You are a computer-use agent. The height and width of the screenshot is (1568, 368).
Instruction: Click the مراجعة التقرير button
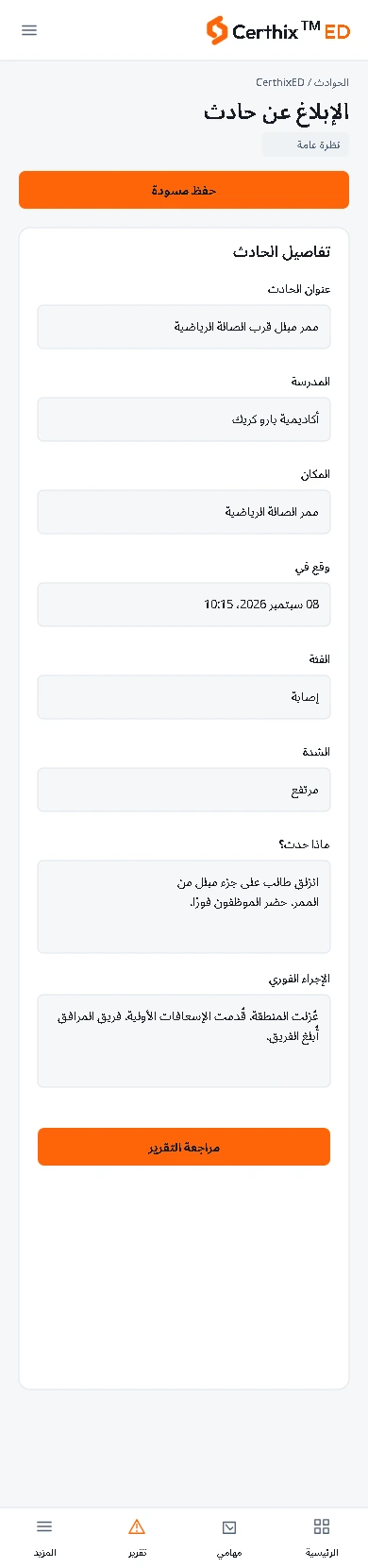click(x=184, y=1147)
